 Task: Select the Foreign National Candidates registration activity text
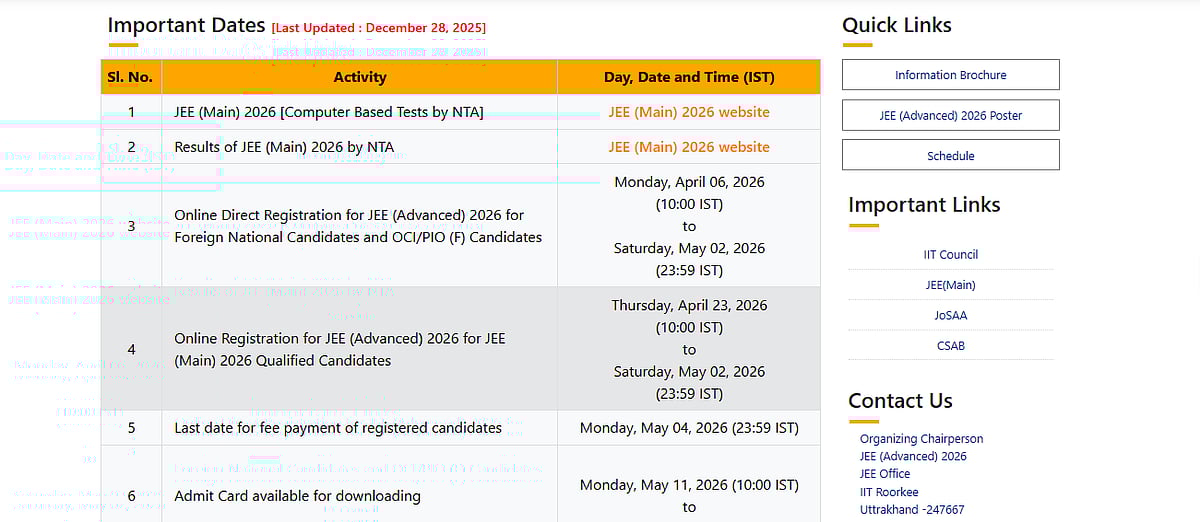coord(358,226)
